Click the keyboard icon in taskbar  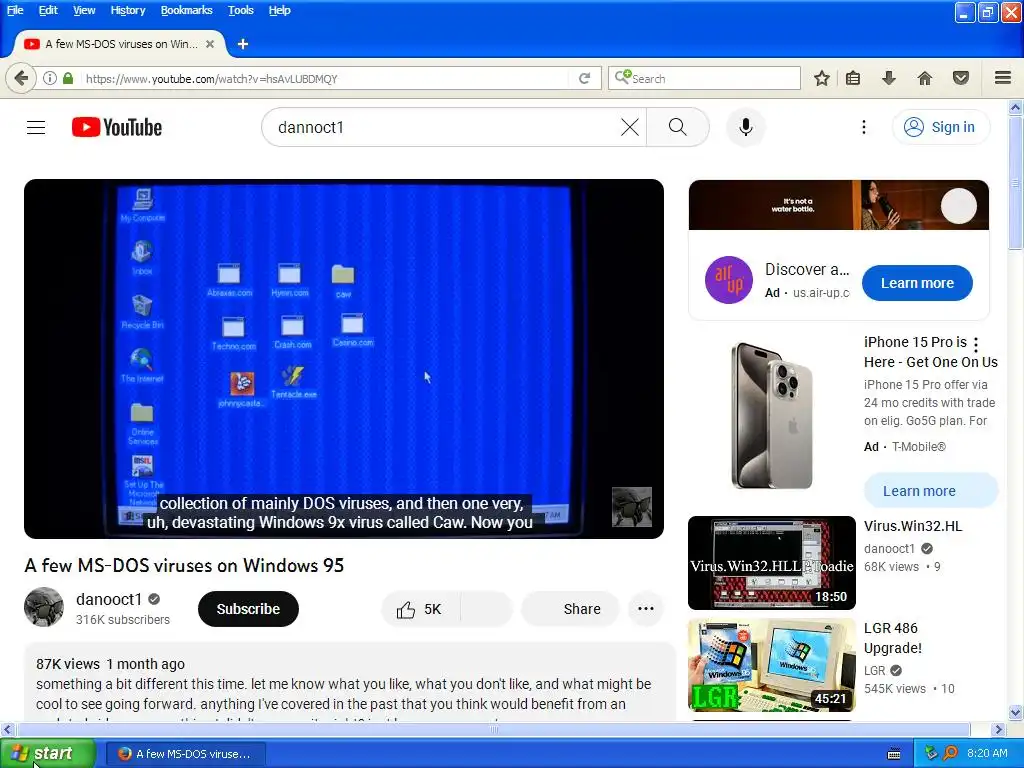[894, 754]
